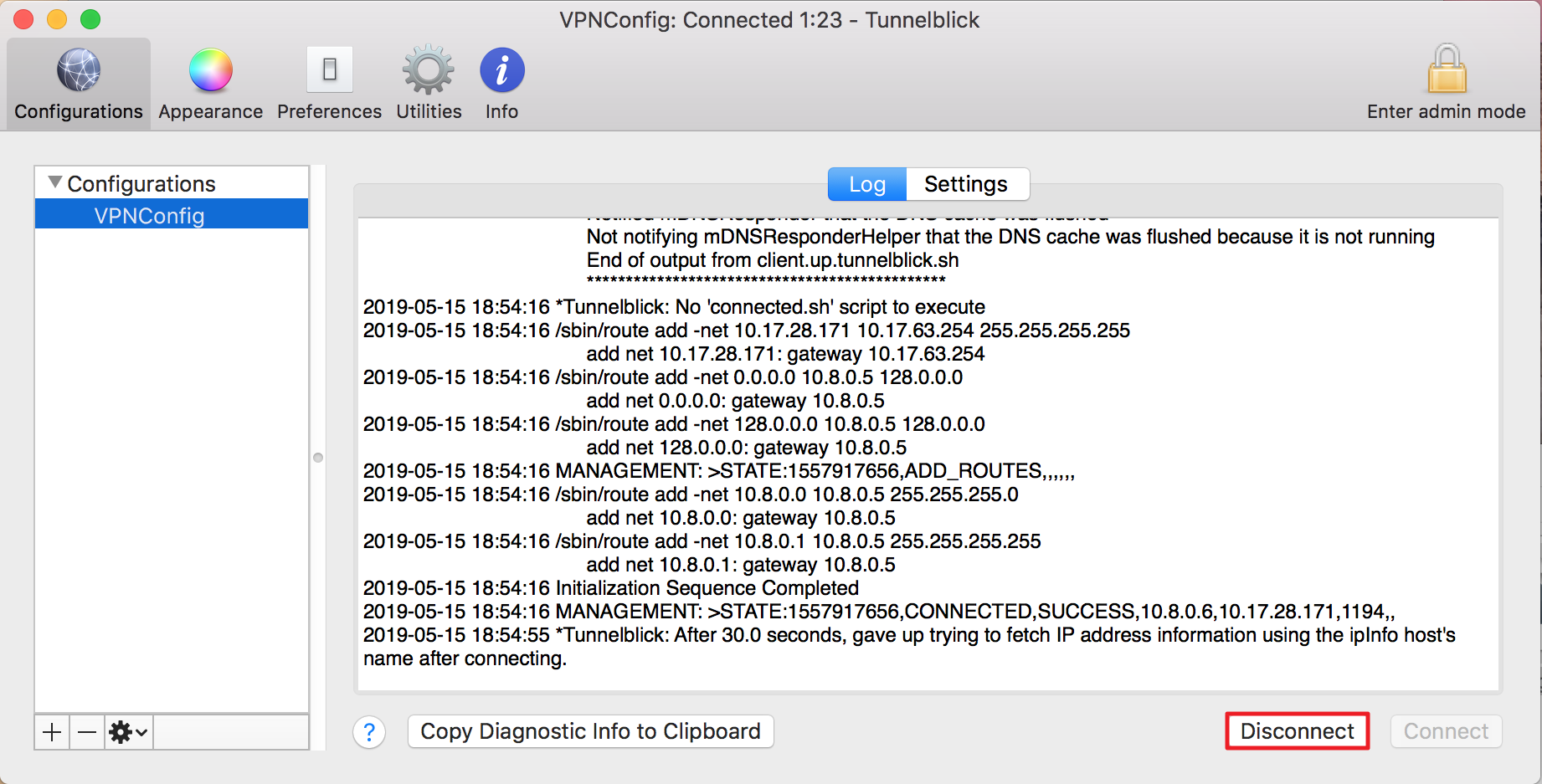
Task: Select the Log tab
Action: 866,184
